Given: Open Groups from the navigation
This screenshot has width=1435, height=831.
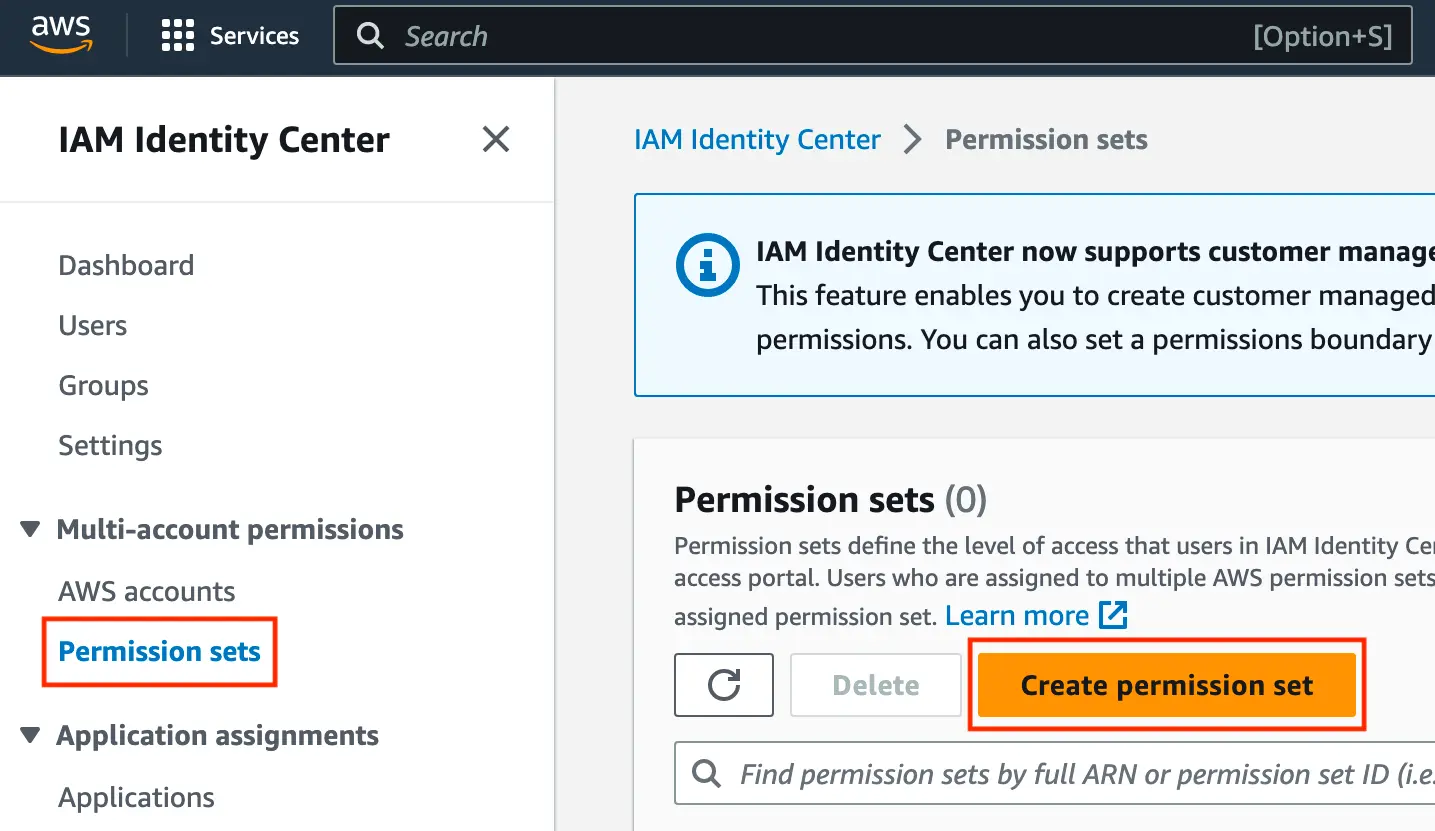Looking at the screenshot, I should [x=103, y=386].
